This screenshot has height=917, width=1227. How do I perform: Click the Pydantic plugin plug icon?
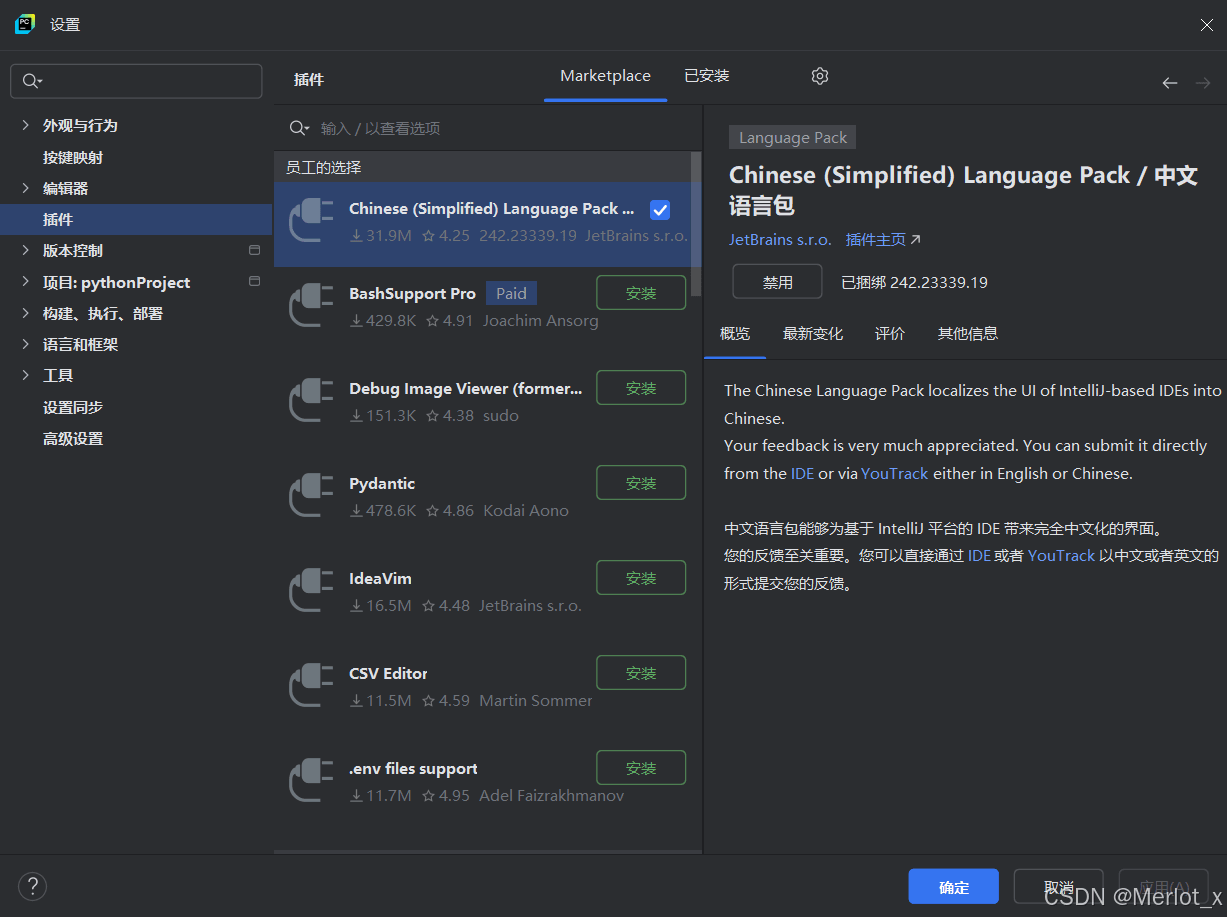click(311, 496)
